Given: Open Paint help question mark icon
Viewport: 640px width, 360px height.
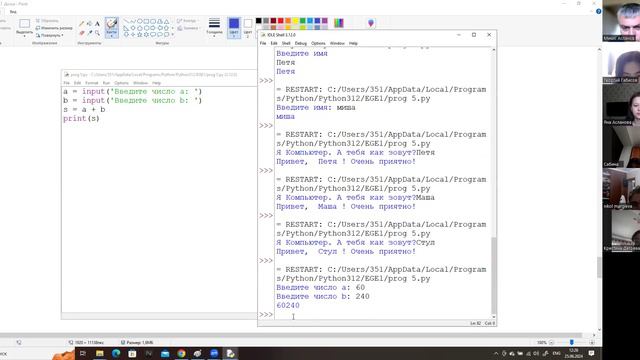Looking at the screenshot, I should click(598, 11).
